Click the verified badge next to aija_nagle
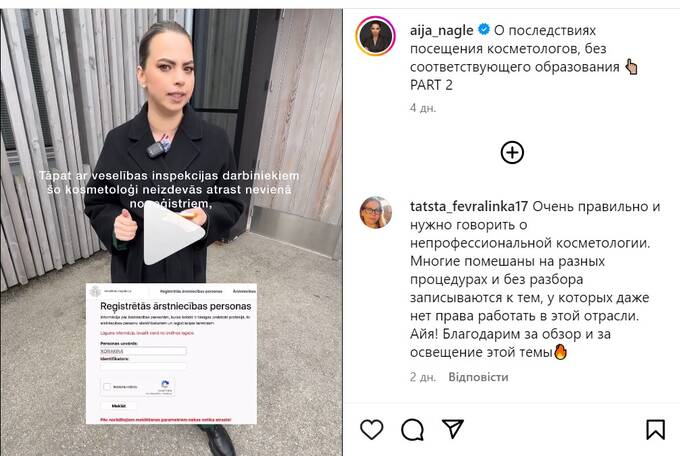Screen dimensions: 680x456 click(484, 30)
